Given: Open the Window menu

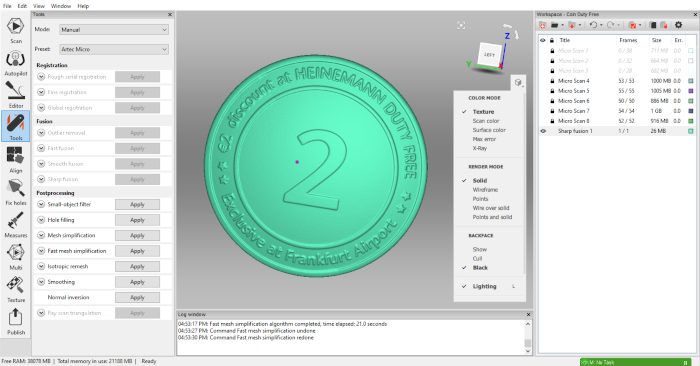Looking at the screenshot, I should pyautogui.click(x=61, y=6).
